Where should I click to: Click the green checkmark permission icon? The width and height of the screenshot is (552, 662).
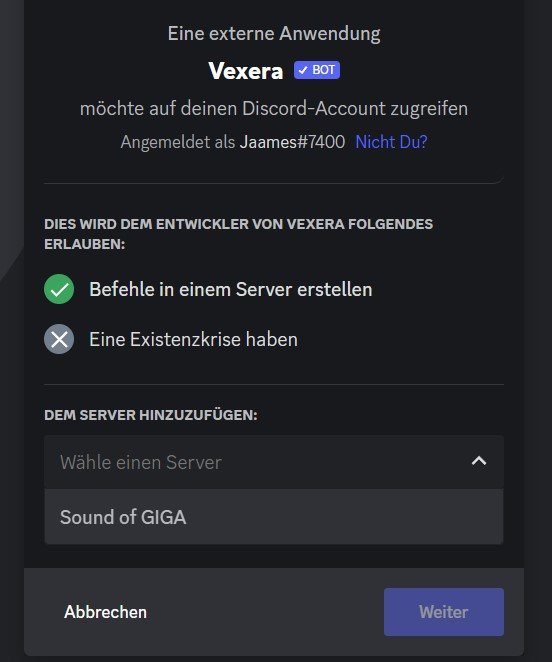[59, 289]
